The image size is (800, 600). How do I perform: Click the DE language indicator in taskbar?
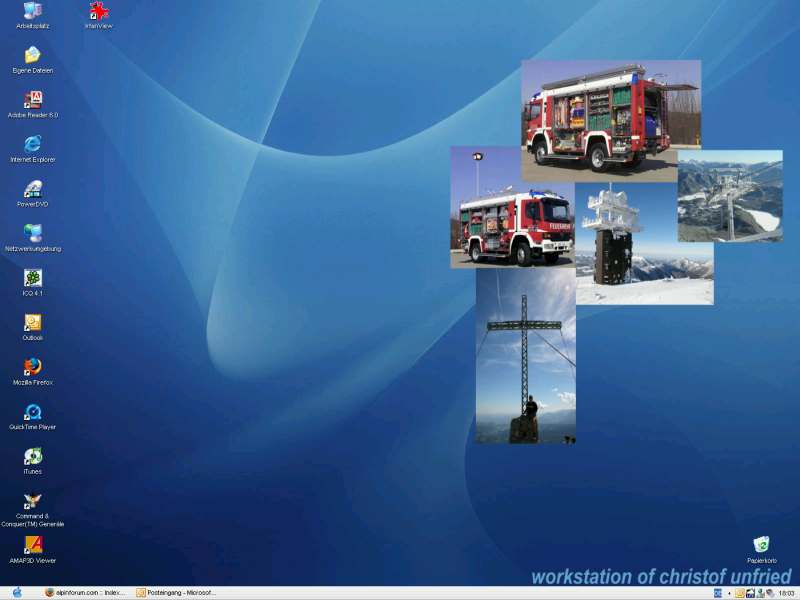(718, 593)
